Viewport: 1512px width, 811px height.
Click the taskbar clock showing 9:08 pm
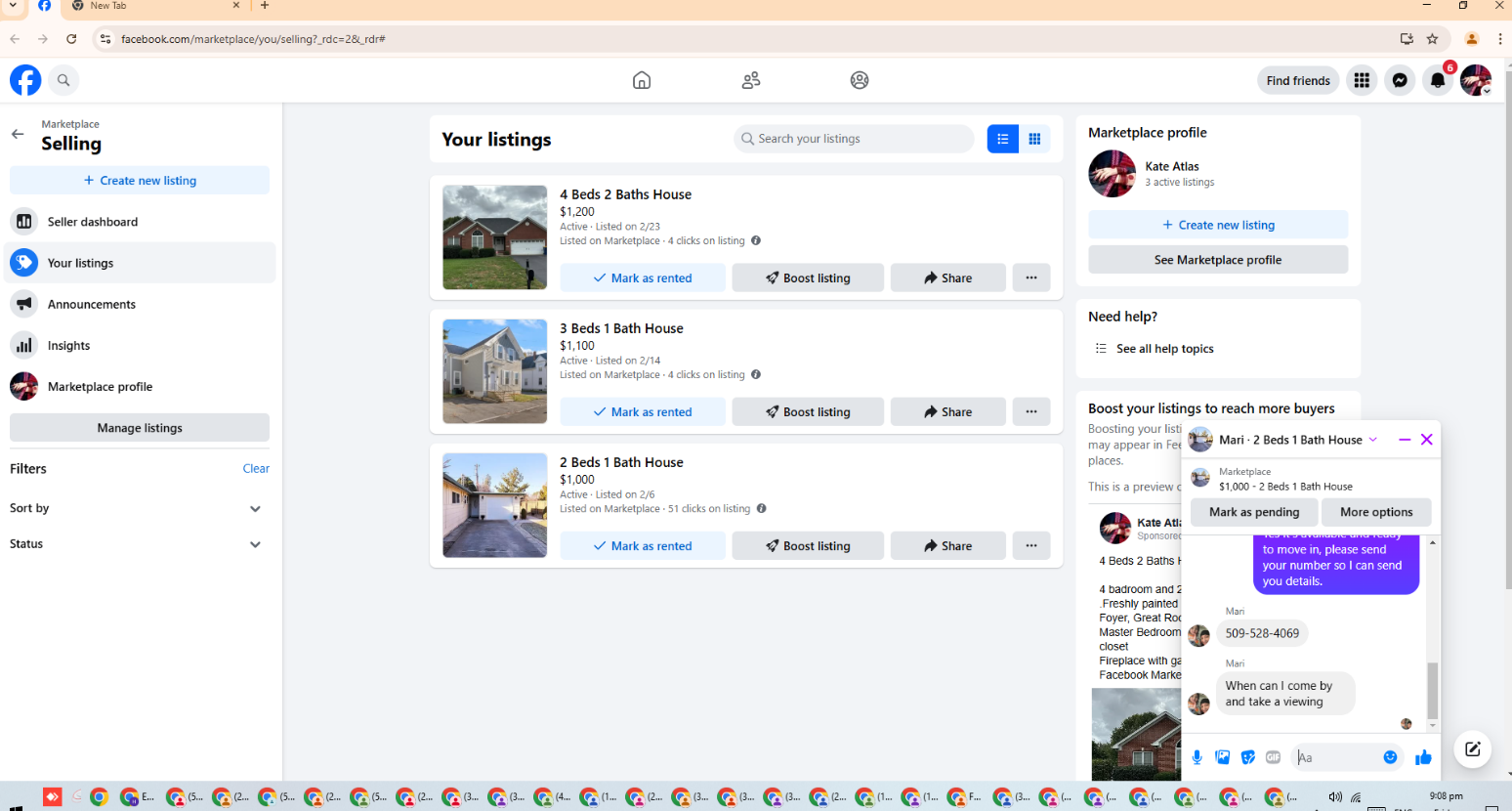tap(1446, 796)
